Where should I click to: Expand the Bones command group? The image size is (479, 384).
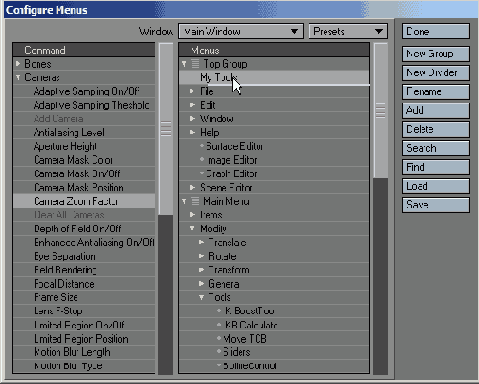tap(18, 63)
